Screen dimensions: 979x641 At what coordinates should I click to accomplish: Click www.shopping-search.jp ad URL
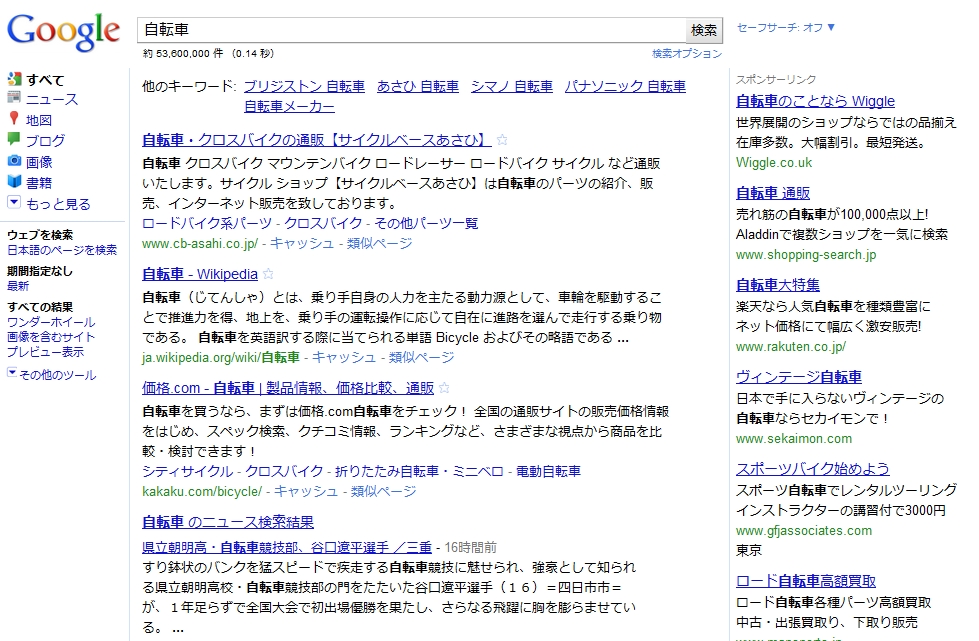click(x=805, y=255)
